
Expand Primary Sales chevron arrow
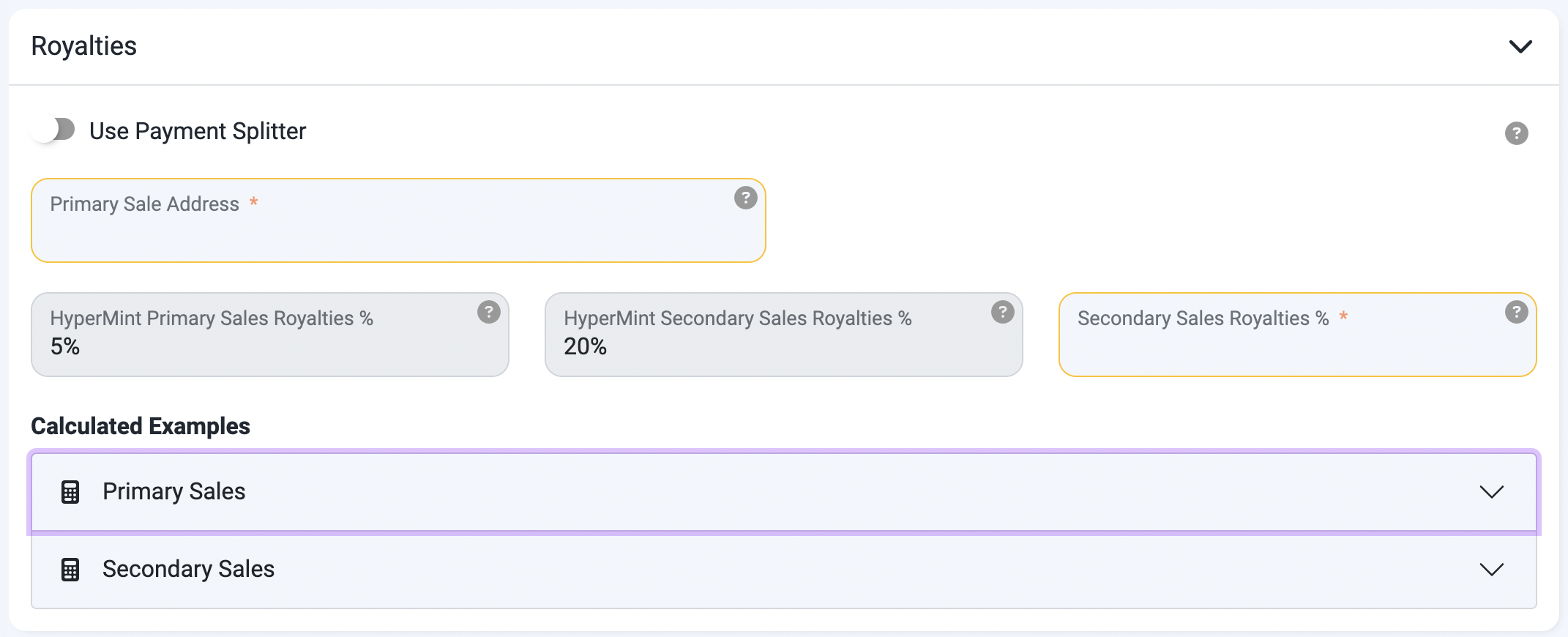pyautogui.click(x=1491, y=492)
